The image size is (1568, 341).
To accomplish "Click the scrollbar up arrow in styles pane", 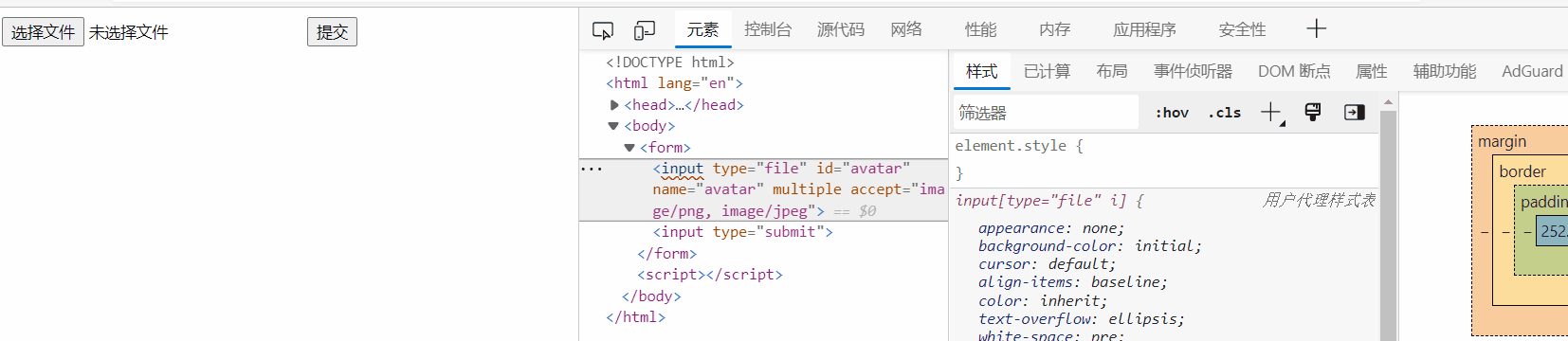I will click(1388, 101).
